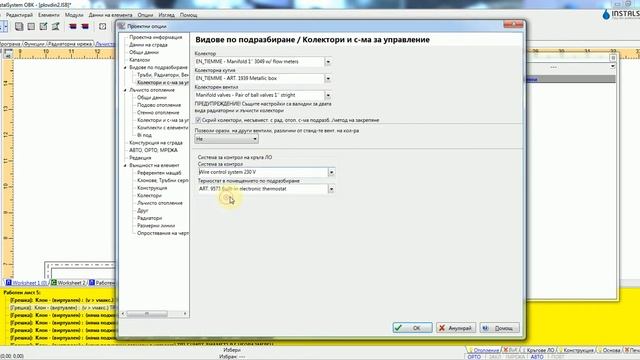Select Проектна информация in options tree
640x360 pixels.
(156, 37)
